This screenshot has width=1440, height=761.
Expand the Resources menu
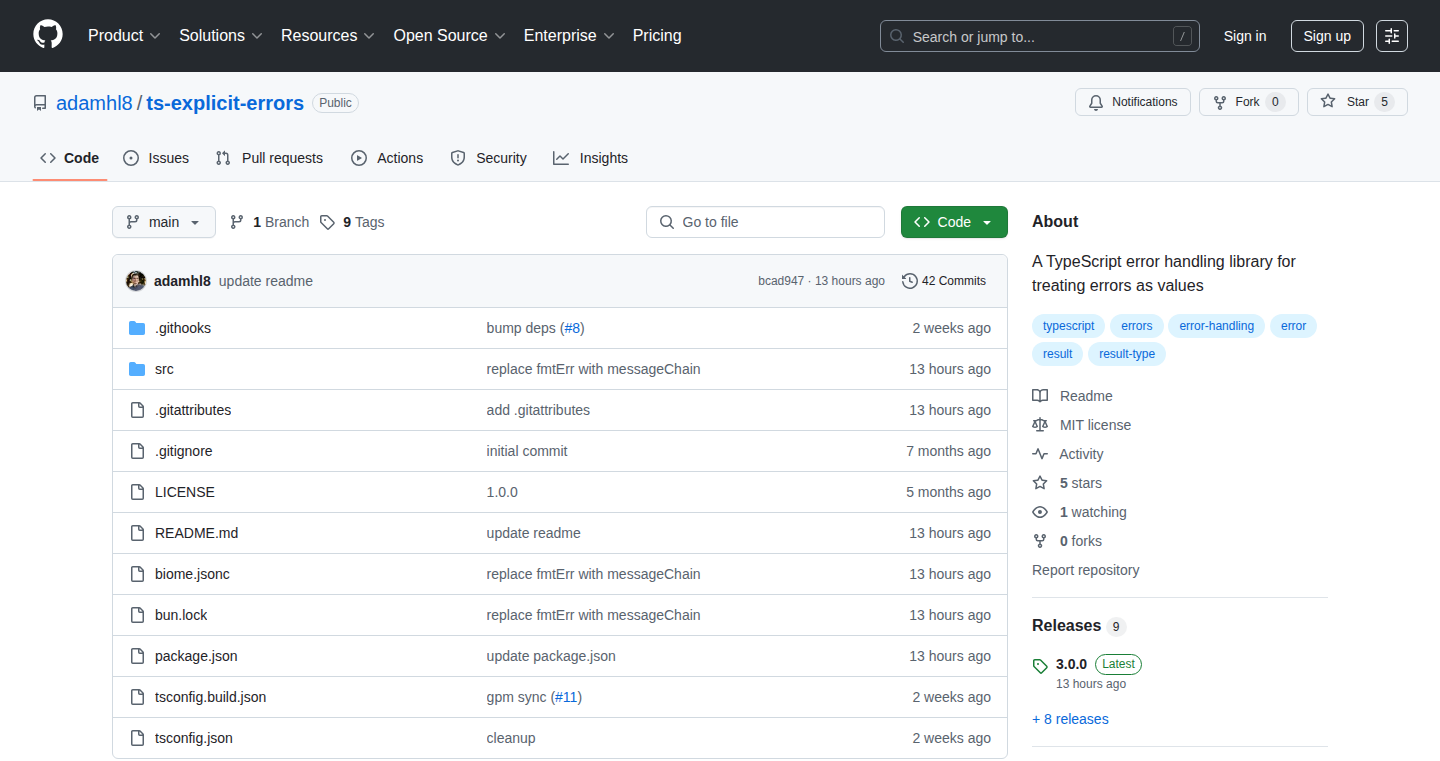pos(328,36)
